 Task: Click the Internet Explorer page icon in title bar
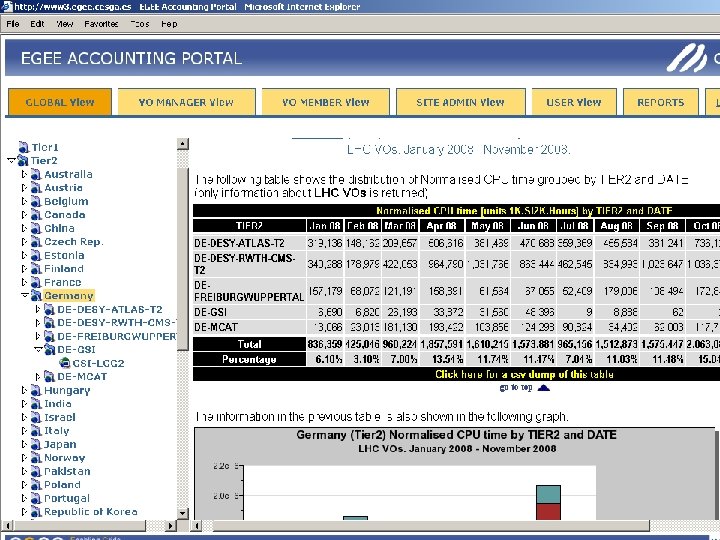coord(7,6)
